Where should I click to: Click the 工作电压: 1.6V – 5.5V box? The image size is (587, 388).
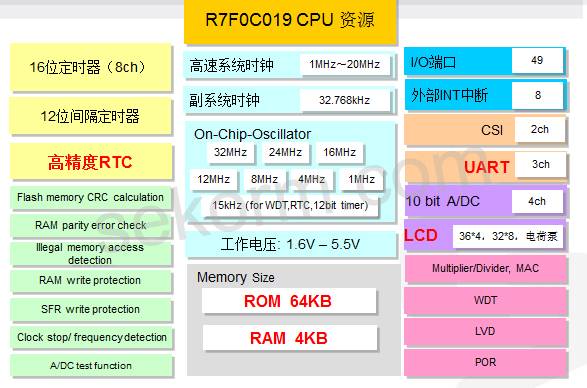(x=291, y=245)
